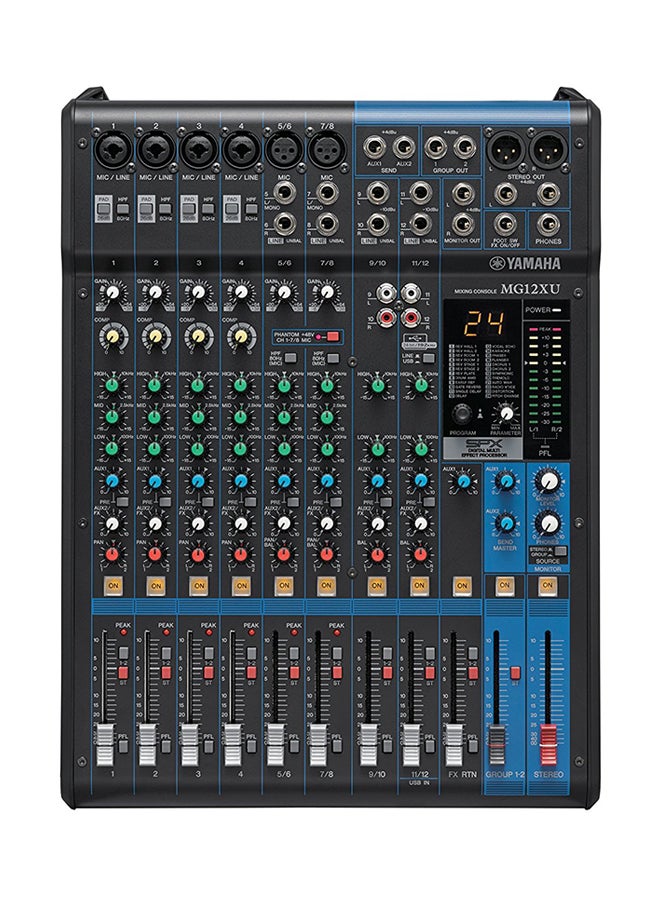Select the SPX PROGRAM selector knob

coord(462,413)
